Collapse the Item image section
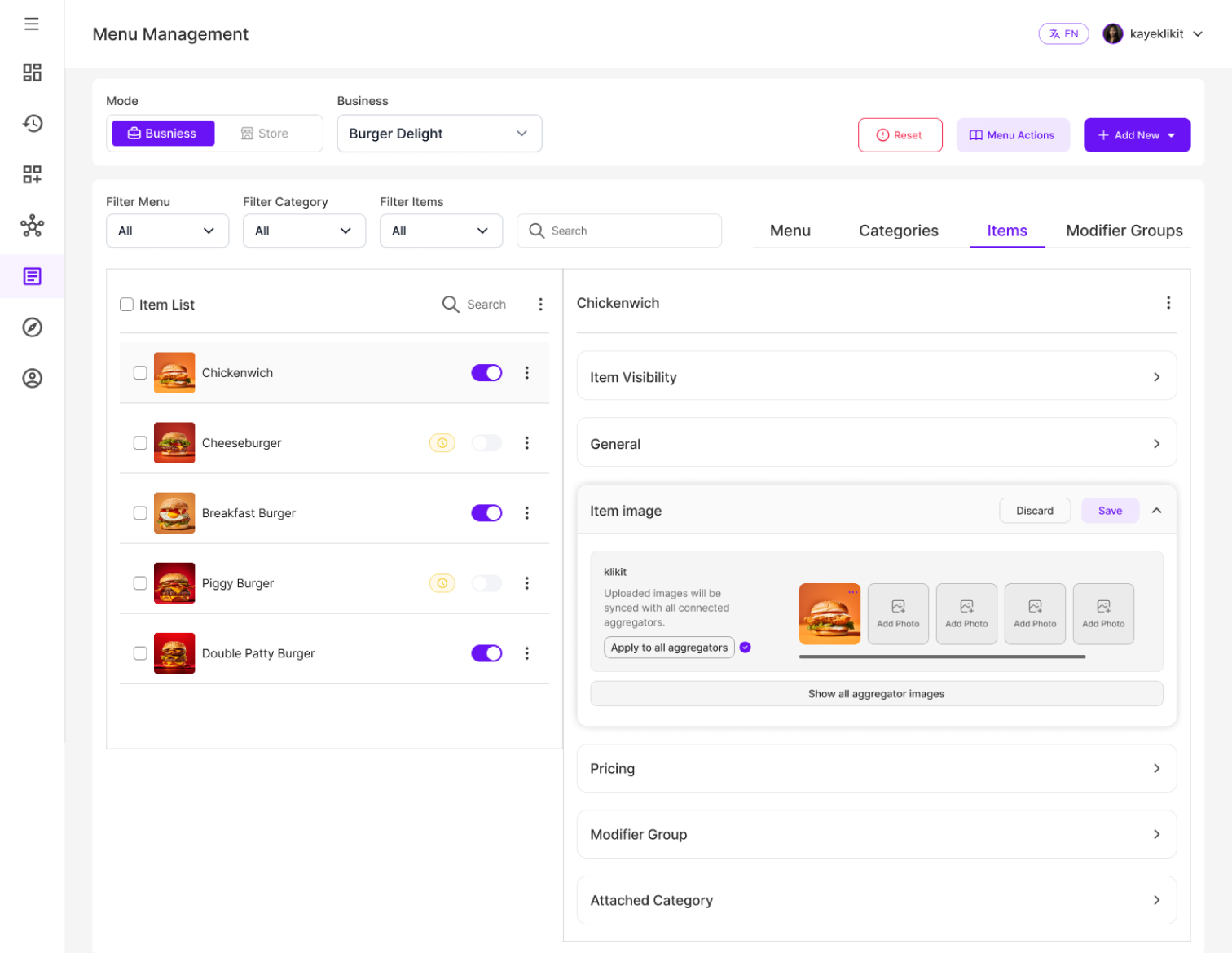 (x=1157, y=510)
